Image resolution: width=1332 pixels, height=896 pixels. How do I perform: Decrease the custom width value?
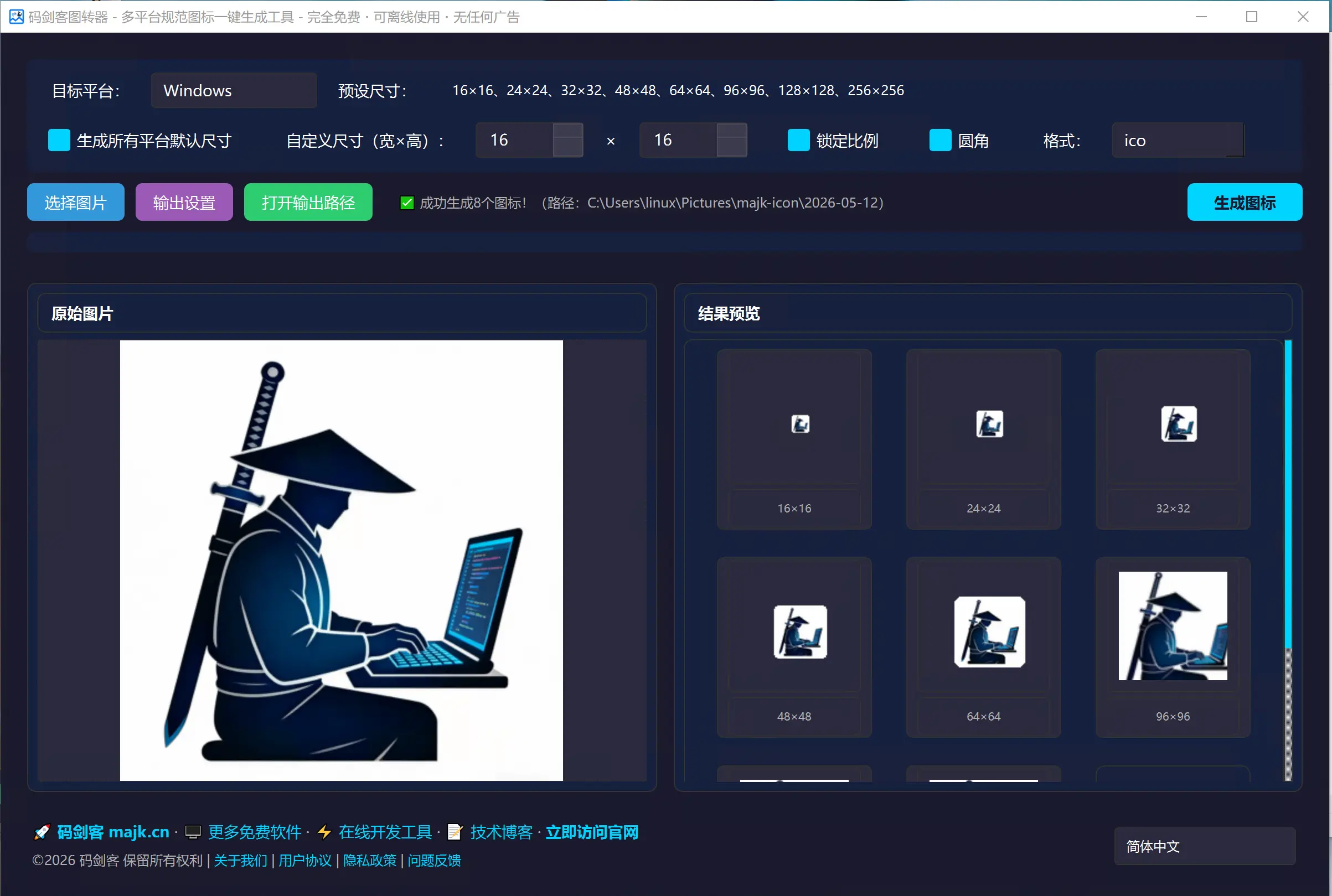(x=567, y=148)
